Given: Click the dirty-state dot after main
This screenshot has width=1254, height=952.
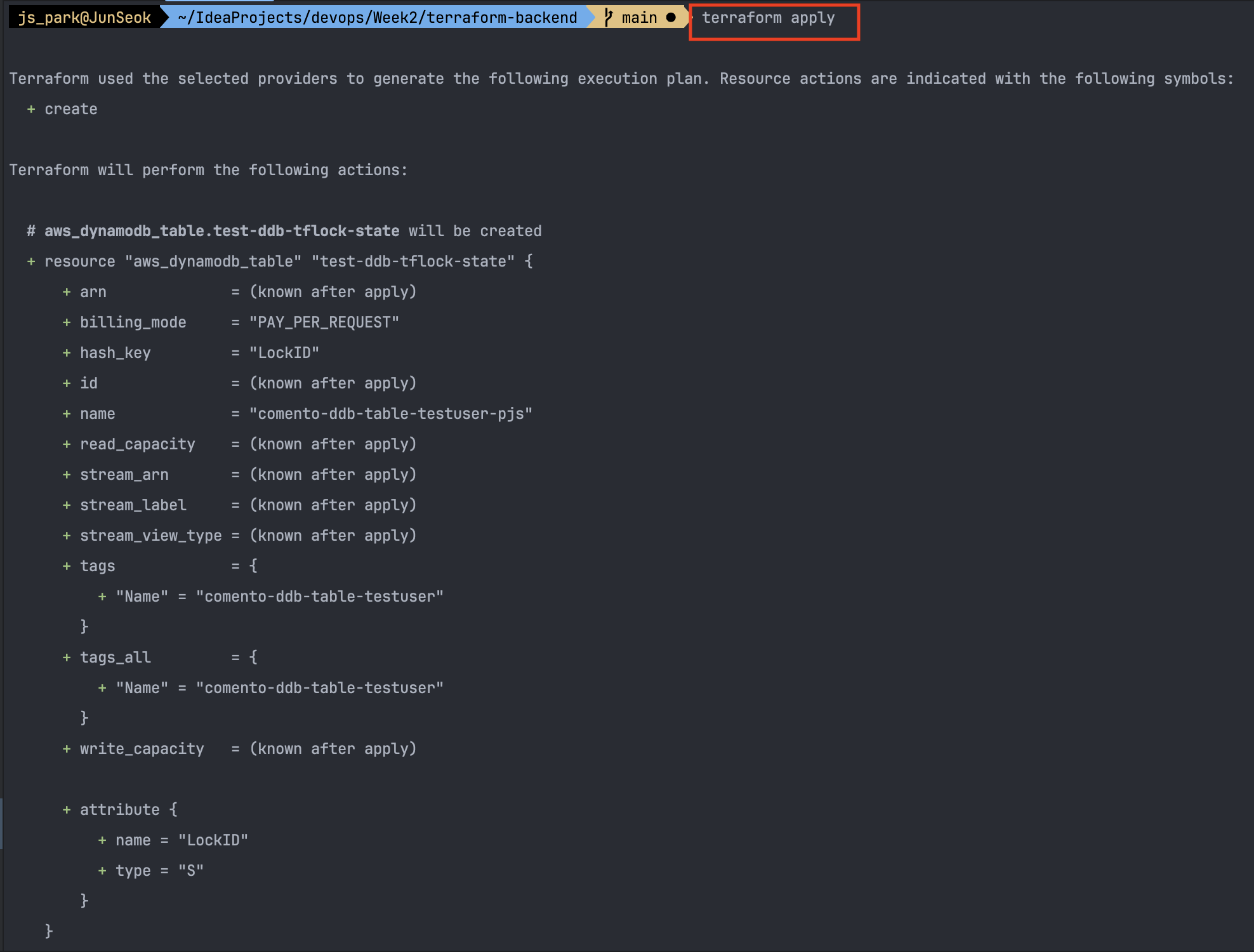Looking at the screenshot, I should click(x=671, y=18).
